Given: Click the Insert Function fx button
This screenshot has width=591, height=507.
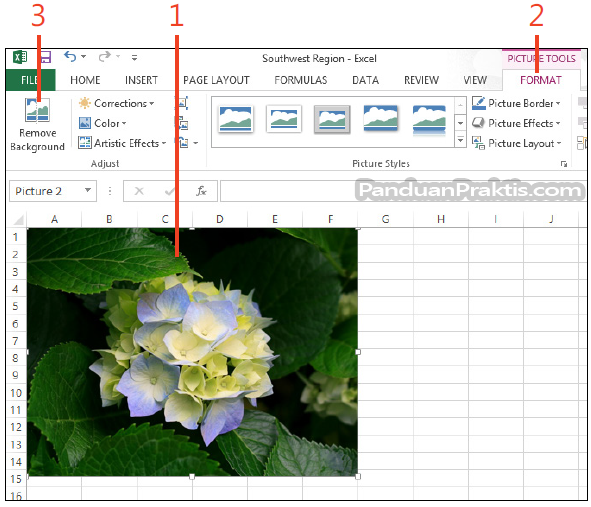Looking at the screenshot, I should click(201, 191).
